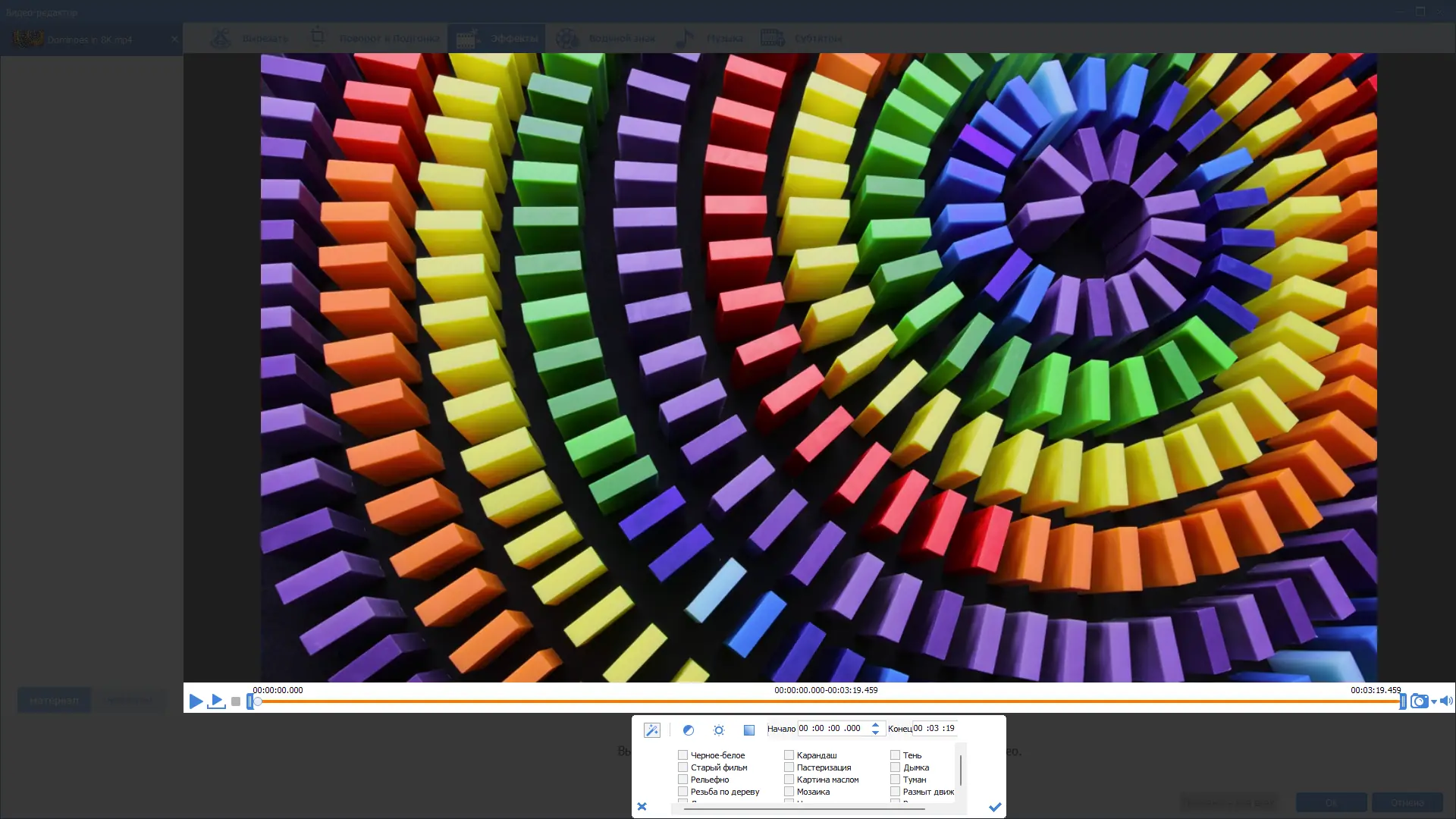This screenshot has width=1456, height=819.
Task: Enable the Черное-белое effect checkbox
Action: pyautogui.click(x=682, y=755)
